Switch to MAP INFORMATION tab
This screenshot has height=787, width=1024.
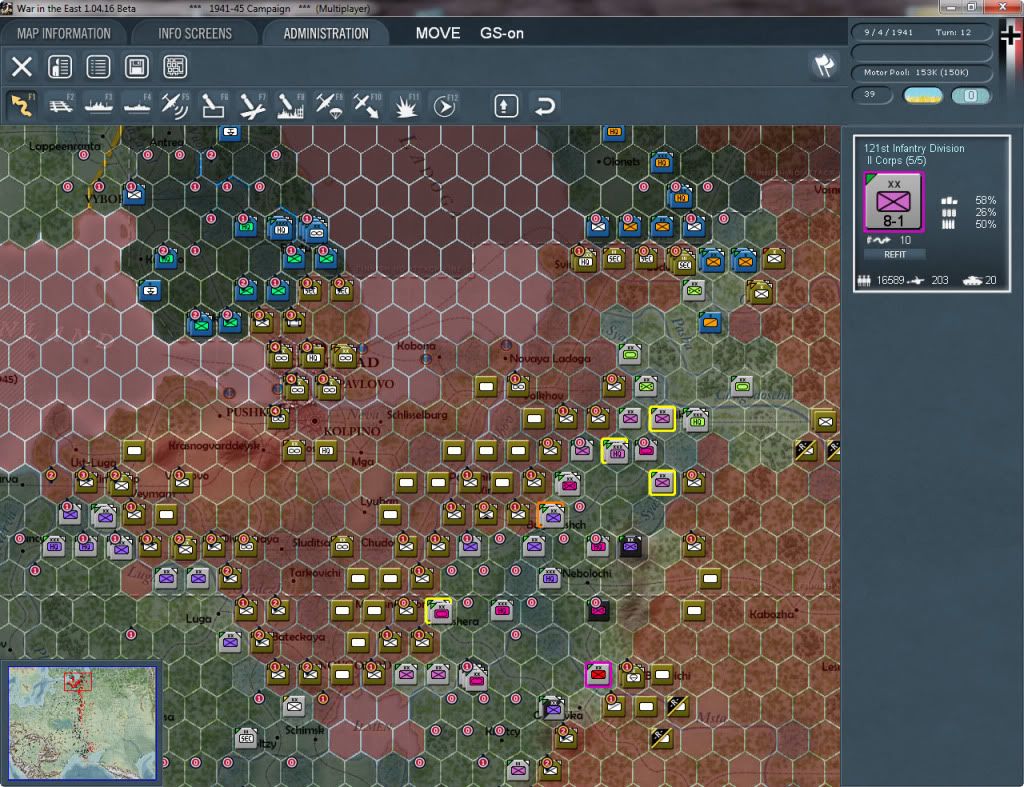tap(63, 33)
